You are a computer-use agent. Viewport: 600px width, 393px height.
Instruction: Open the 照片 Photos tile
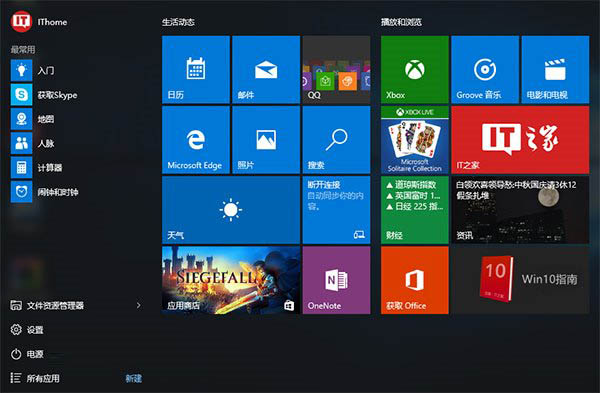[x=266, y=140]
